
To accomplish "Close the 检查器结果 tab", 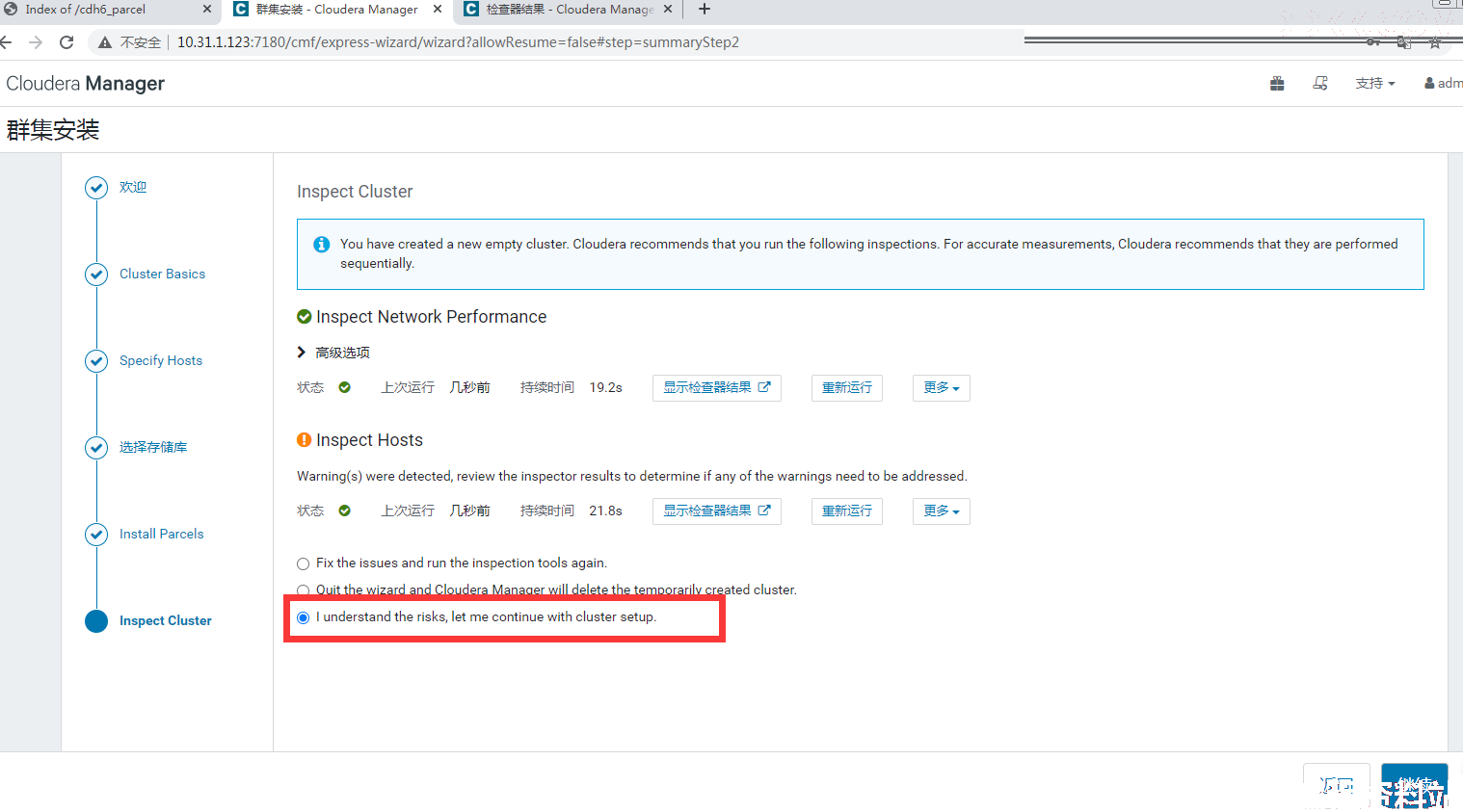I will click(x=668, y=10).
